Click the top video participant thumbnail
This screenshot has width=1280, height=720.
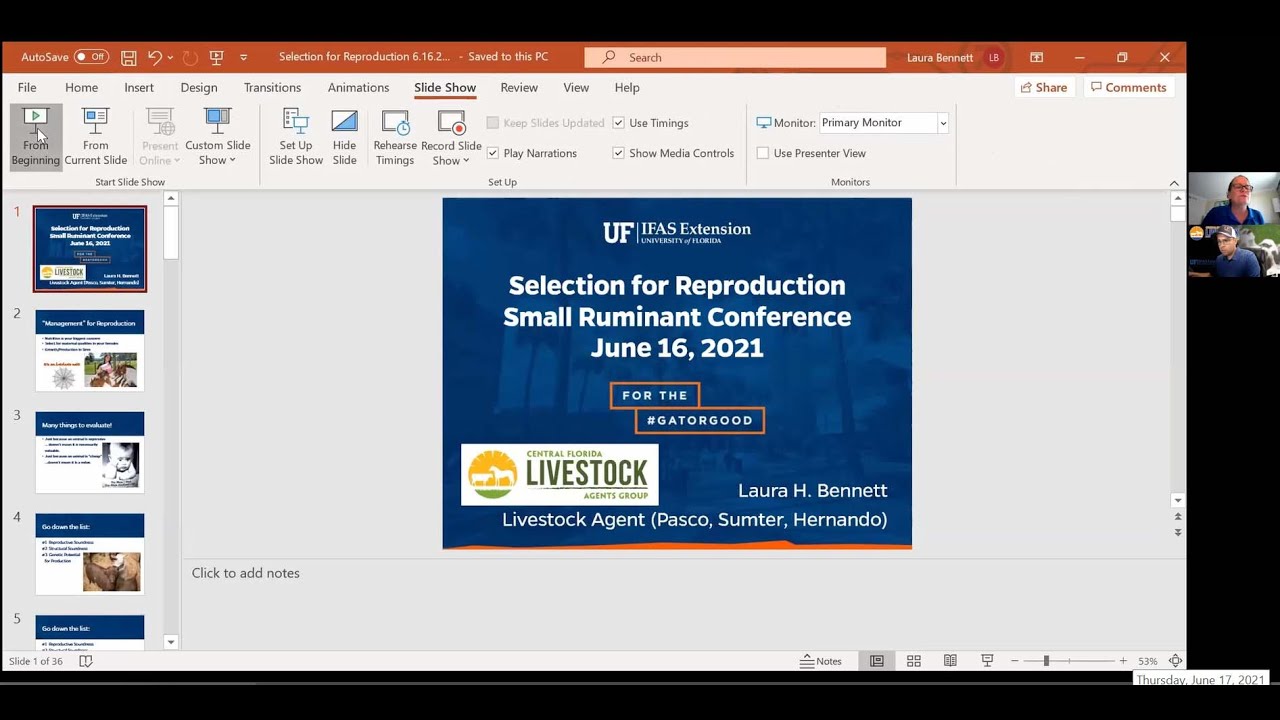click(1233, 198)
